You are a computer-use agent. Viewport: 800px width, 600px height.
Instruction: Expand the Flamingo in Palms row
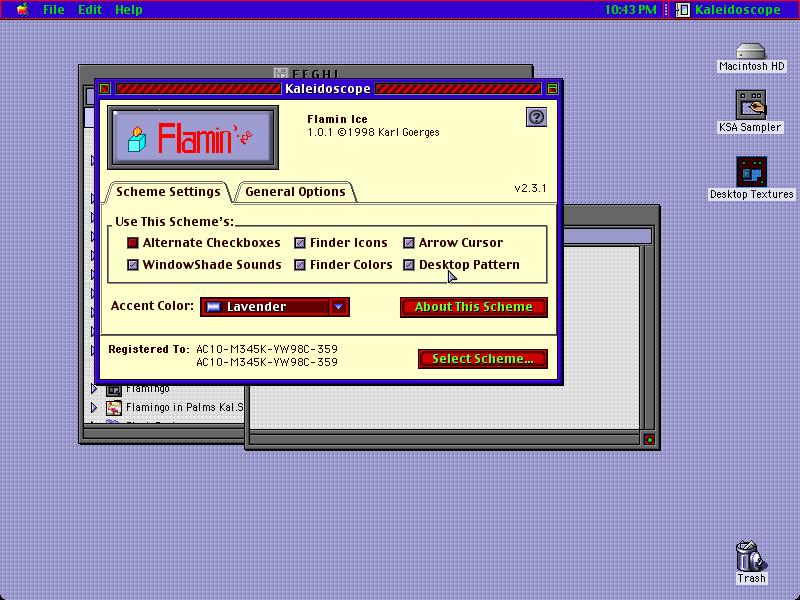pos(94,408)
